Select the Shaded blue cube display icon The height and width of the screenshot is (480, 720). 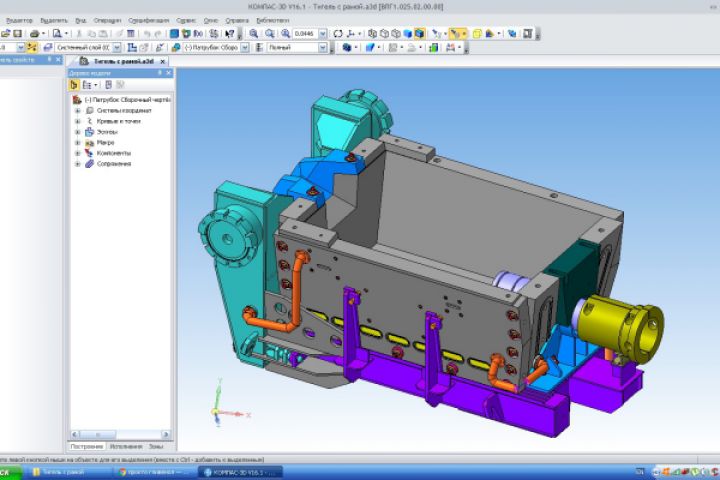(x=407, y=34)
